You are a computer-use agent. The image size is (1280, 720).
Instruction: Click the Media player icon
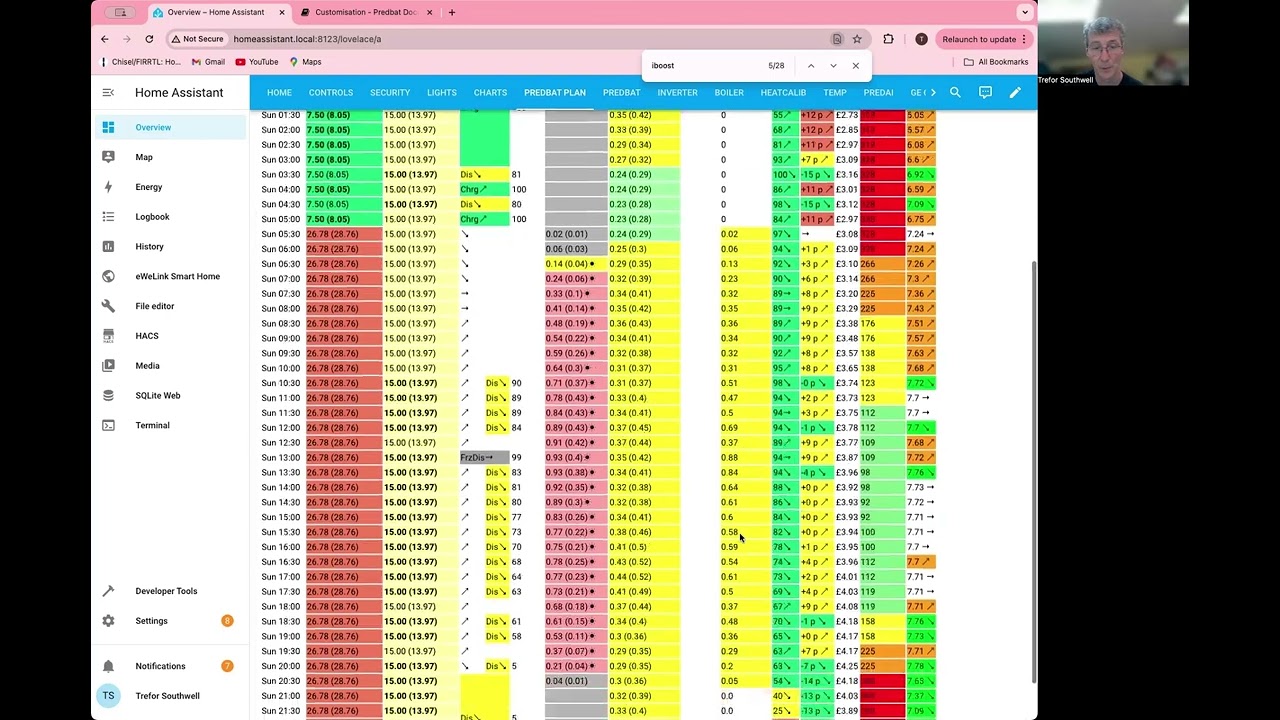point(108,366)
